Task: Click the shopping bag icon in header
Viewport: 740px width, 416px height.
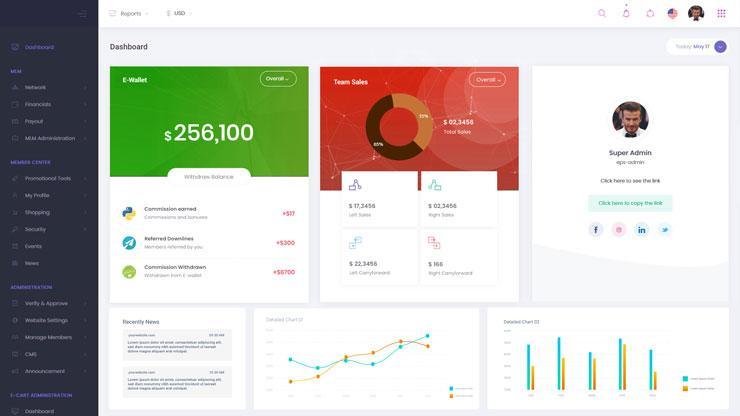Action: coord(650,13)
